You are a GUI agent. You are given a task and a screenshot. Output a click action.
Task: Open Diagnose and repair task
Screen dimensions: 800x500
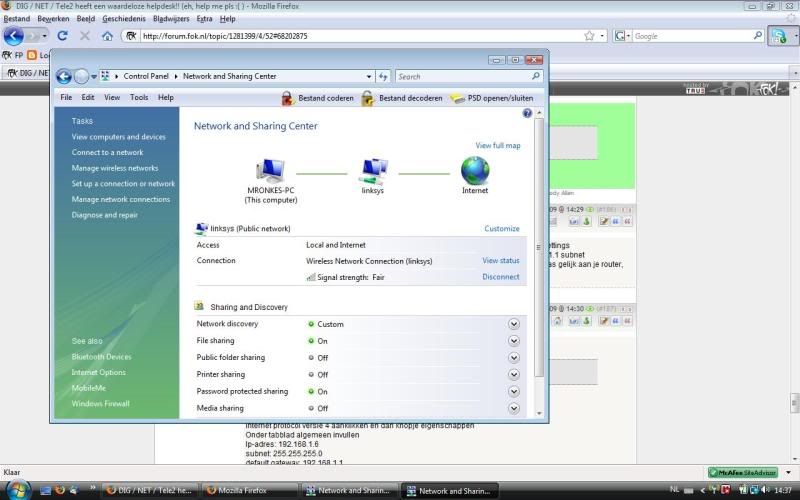(105, 215)
